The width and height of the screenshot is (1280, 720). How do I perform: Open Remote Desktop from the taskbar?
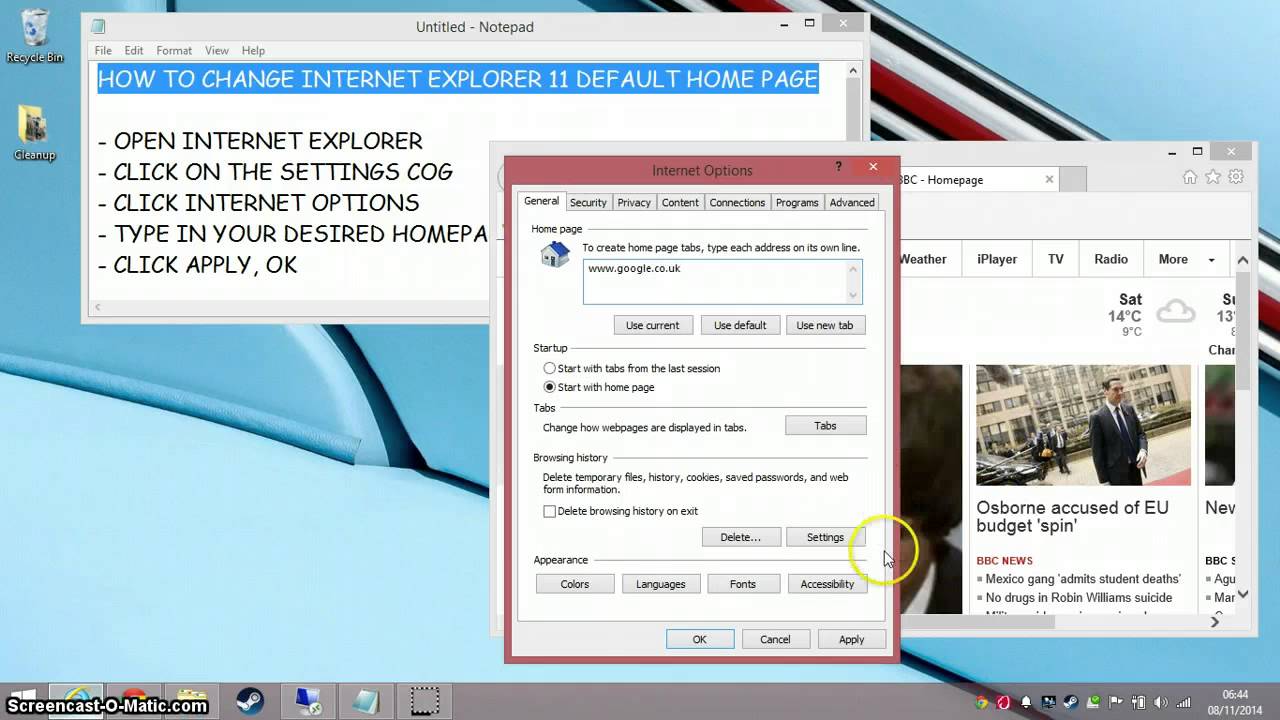point(308,701)
